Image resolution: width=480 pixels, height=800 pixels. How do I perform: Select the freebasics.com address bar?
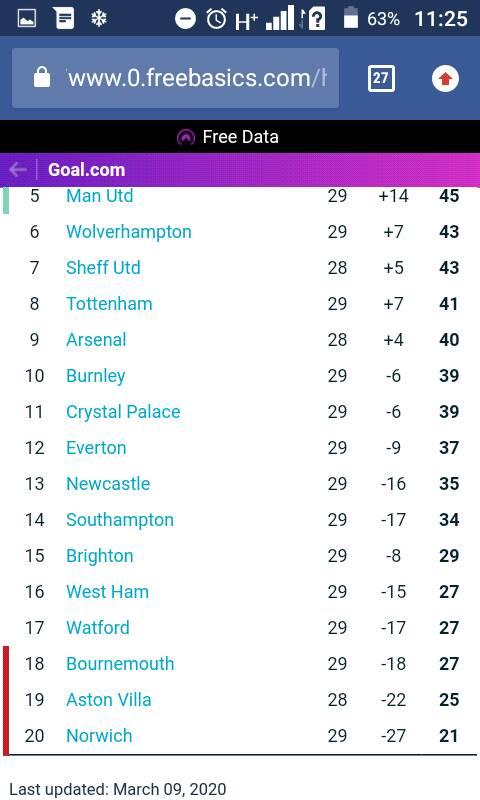pos(175,78)
